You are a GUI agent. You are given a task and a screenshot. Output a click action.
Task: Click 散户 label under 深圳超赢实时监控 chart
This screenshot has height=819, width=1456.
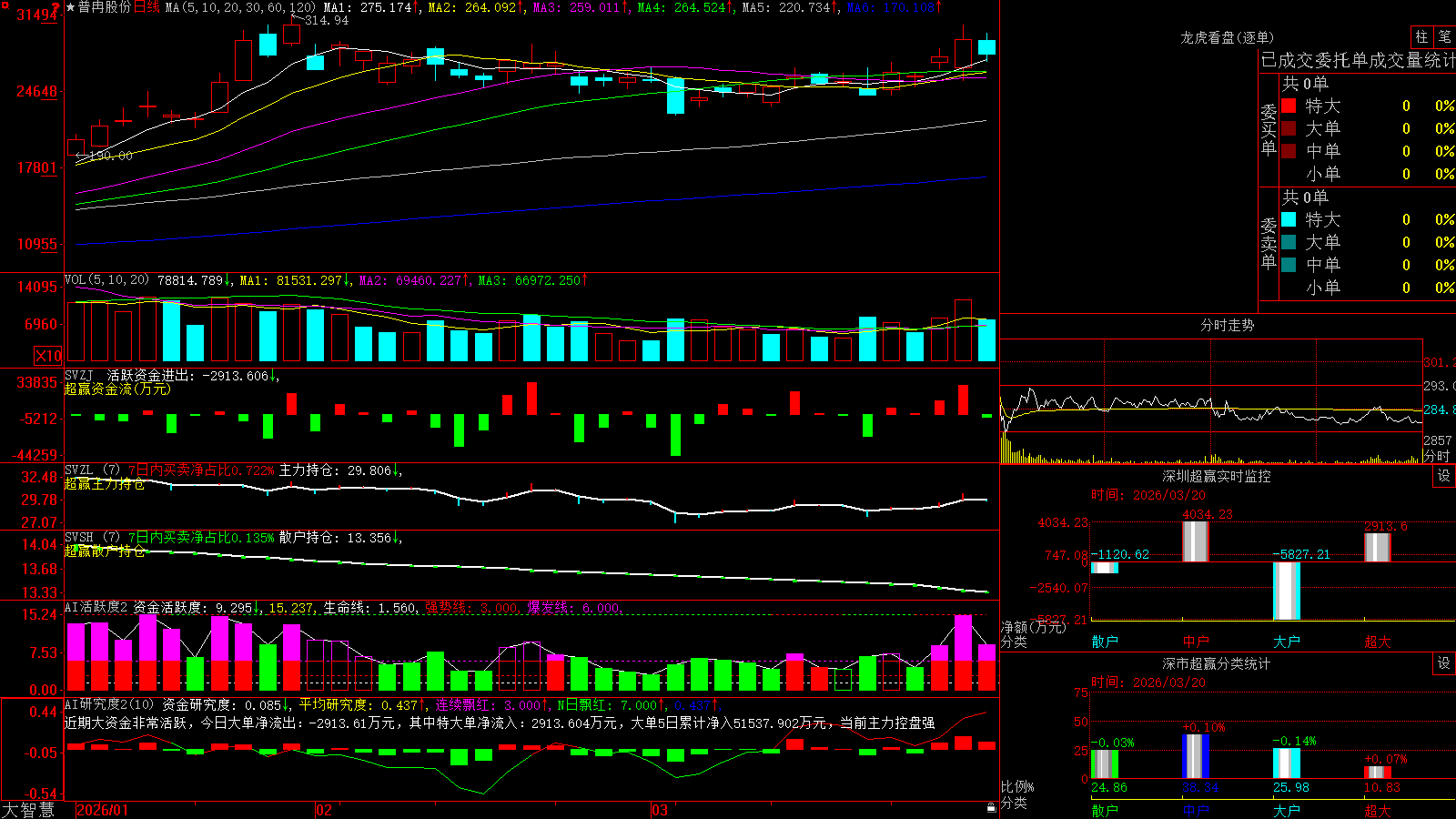click(1105, 642)
